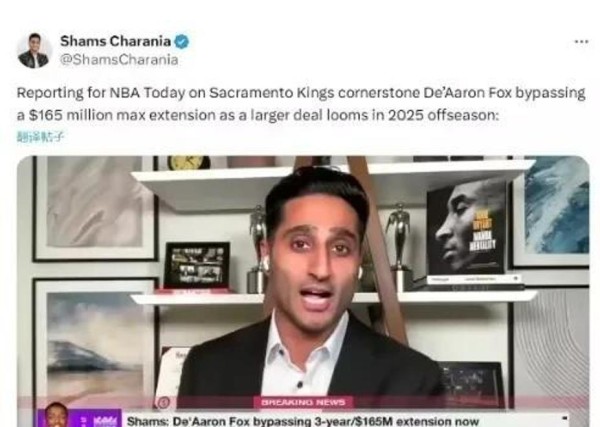Click the framed photo on shelf
600x427 pixels.
(197, 265)
